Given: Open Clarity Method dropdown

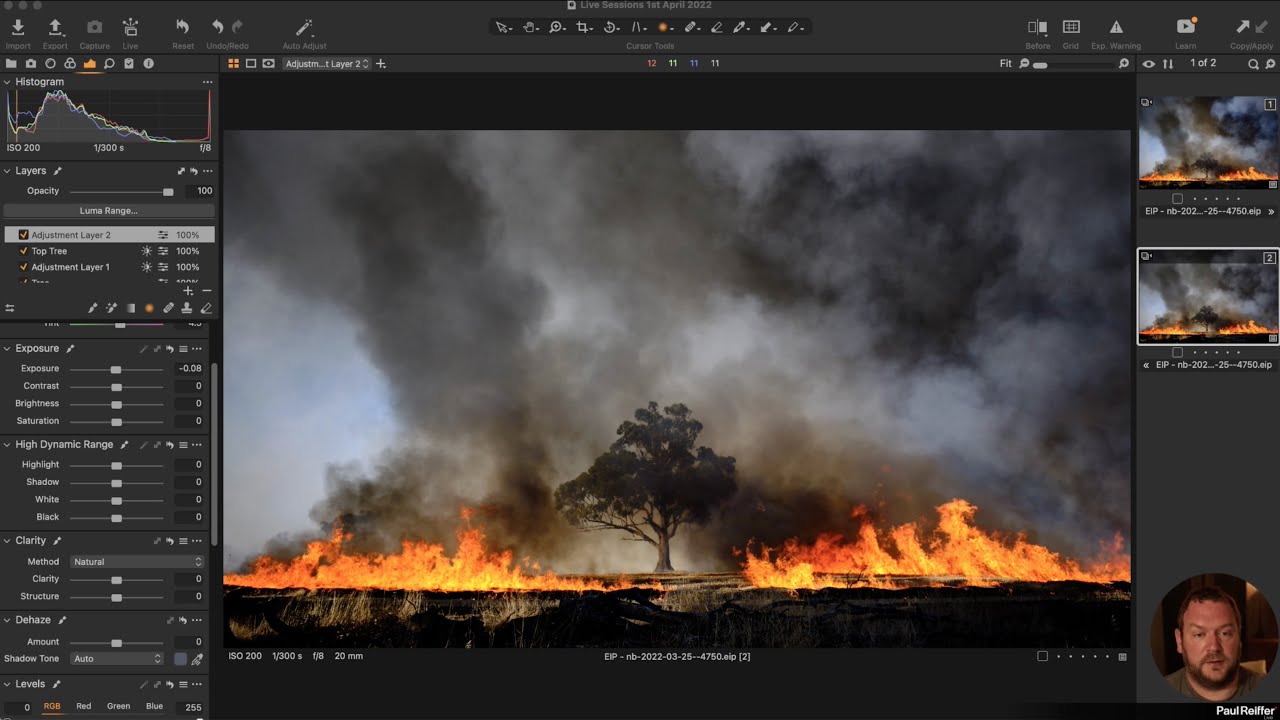Looking at the screenshot, I should point(137,562).
